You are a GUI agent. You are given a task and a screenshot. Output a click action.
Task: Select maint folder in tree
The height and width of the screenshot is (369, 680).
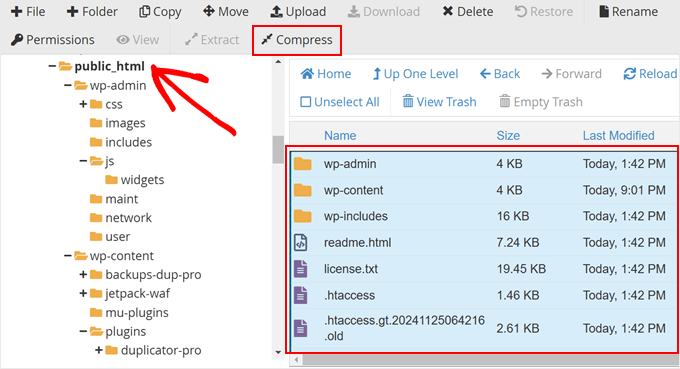pyautogui.click(x=121, y=199)
